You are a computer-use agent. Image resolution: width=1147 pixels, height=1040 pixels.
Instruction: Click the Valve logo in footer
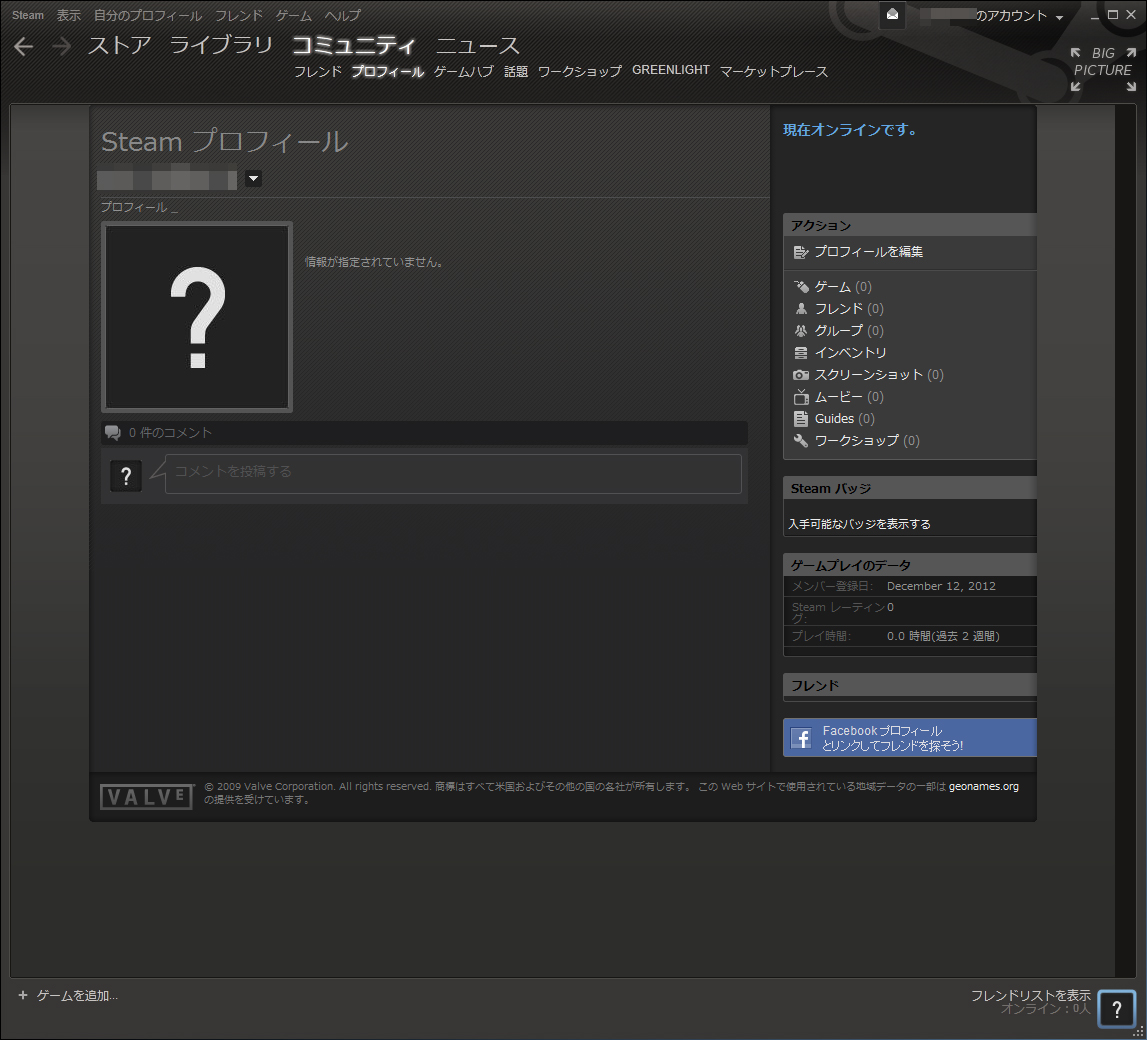click(146, 797)
